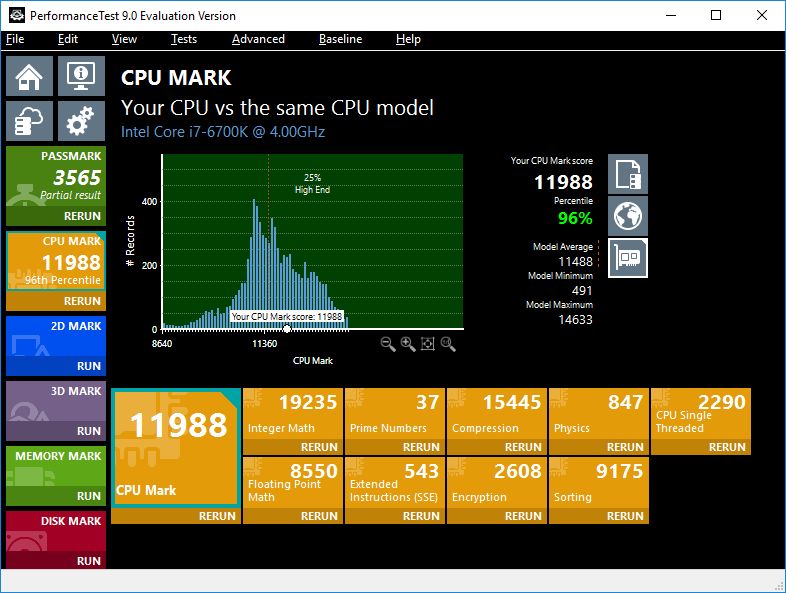
Task: Rerun the Sorting test
Action: 599,516
